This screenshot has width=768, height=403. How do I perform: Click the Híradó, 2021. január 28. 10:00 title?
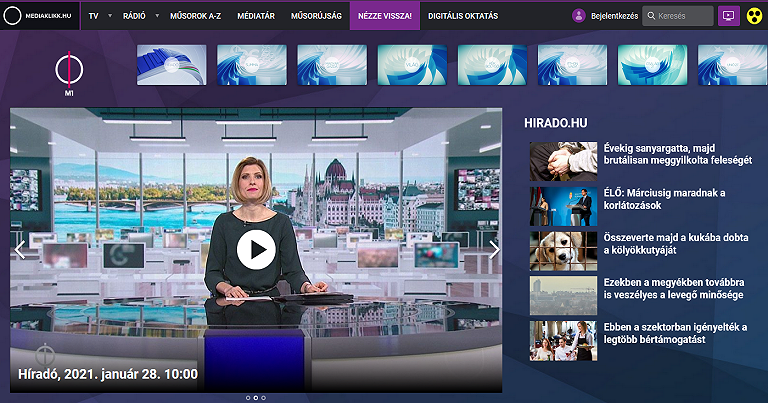click(x=108, y=374)
